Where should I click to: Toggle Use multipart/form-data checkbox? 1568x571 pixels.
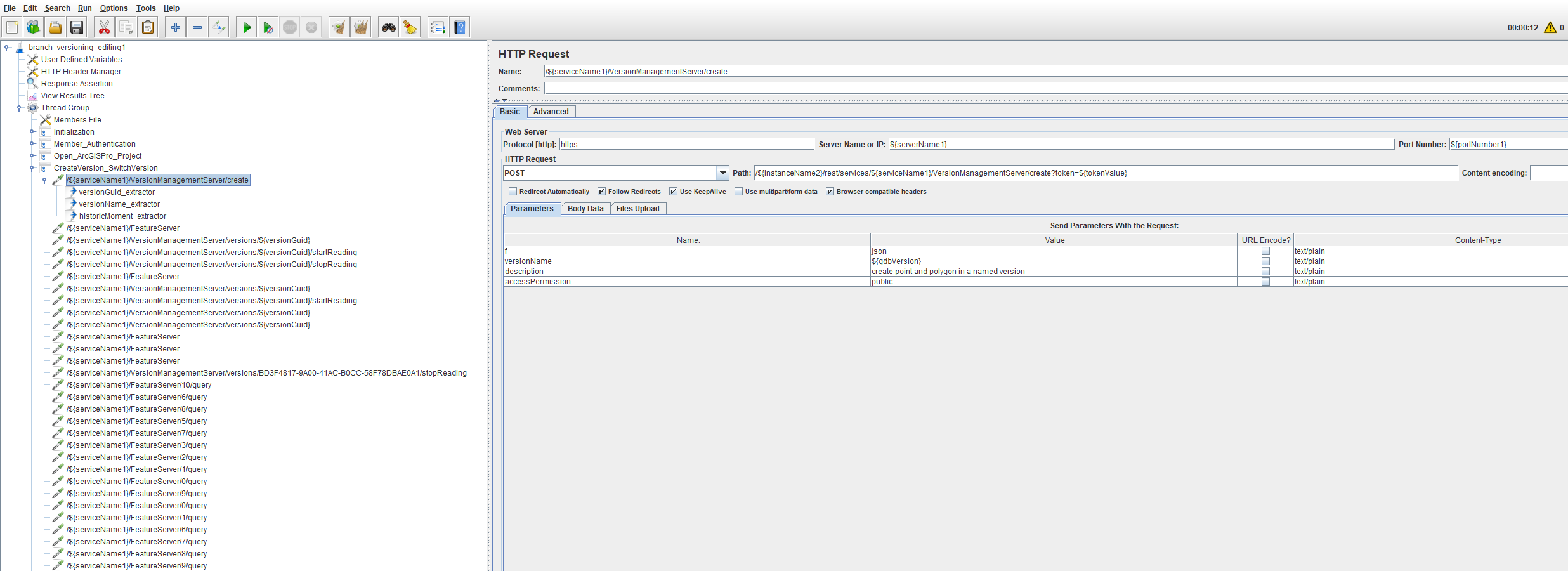click(738, 192)
